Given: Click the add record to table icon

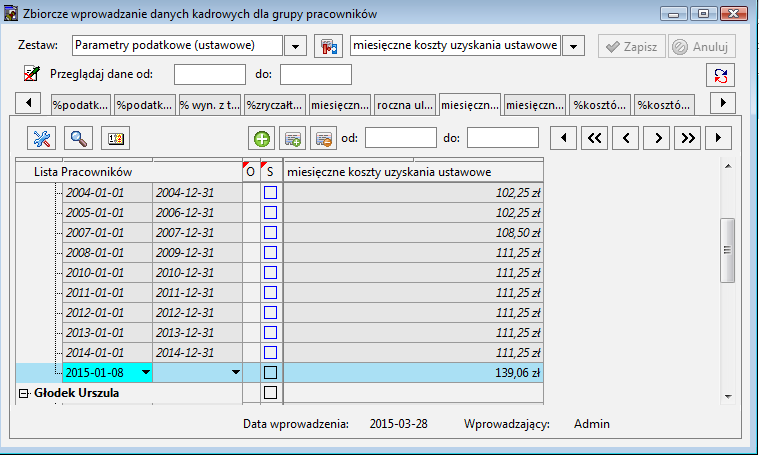Looking at the screenshot, I should click(x=292, y=139).
